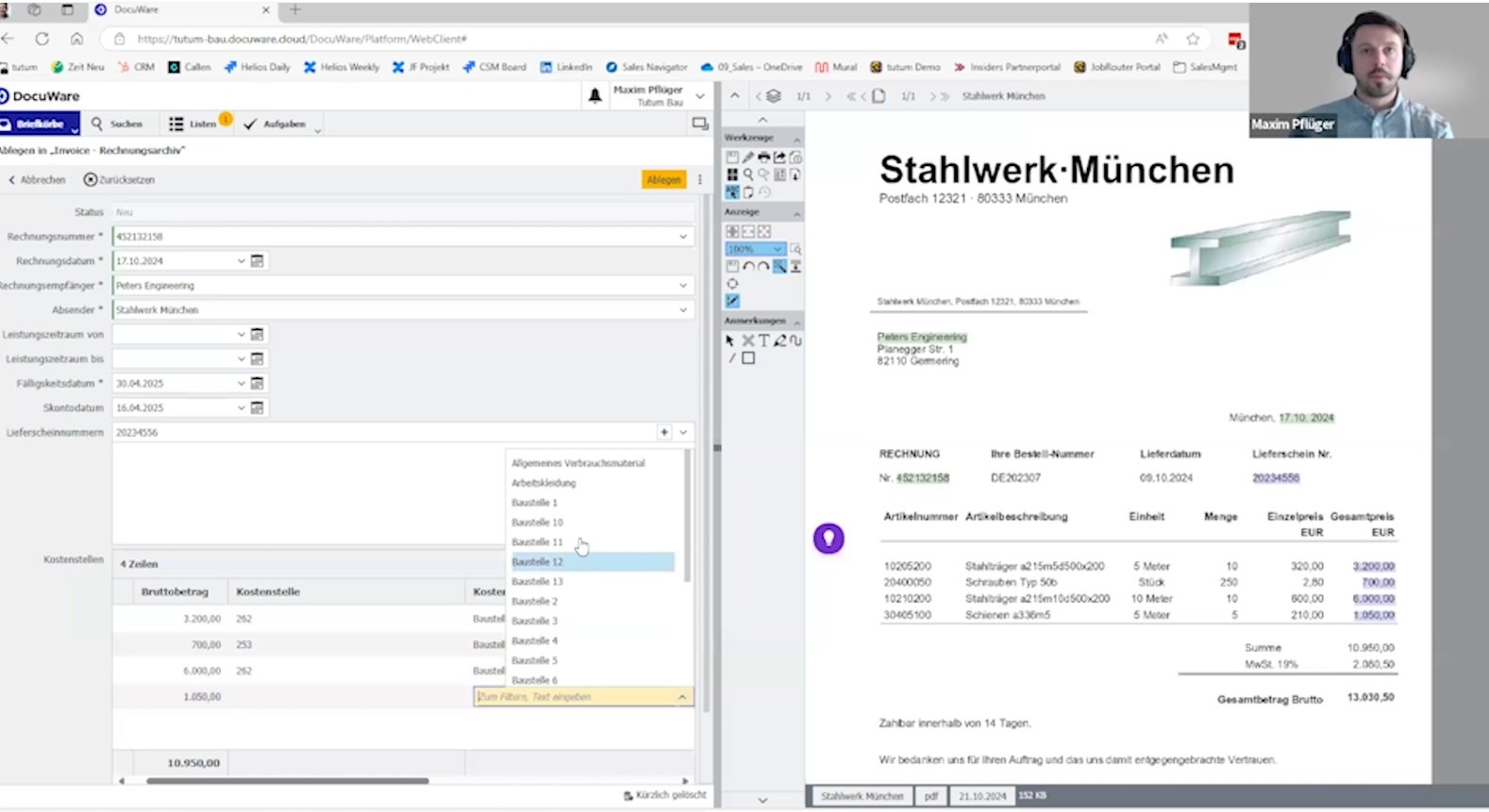Viewport: 1489px width, 812px height.
Task: Expand the Rechnungsempfänger dropdown
Action: (x=683, y=286)
